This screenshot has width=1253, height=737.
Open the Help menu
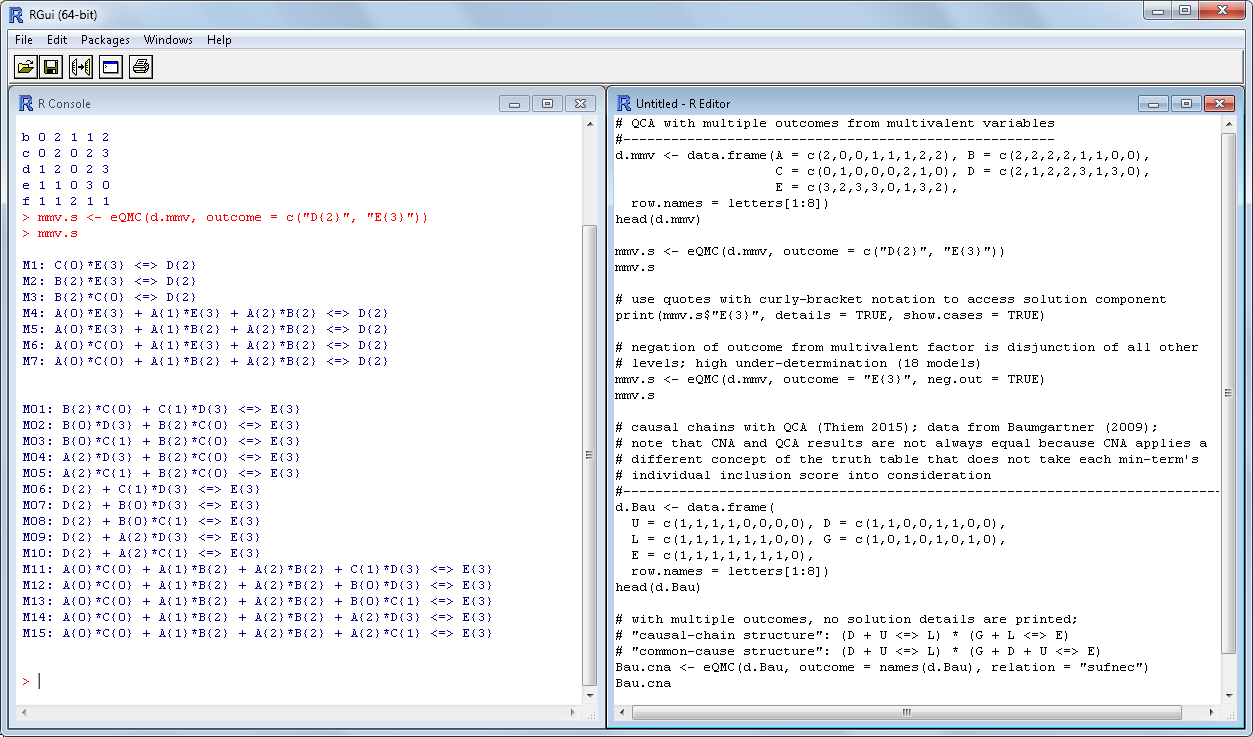(x=219, y=40)
